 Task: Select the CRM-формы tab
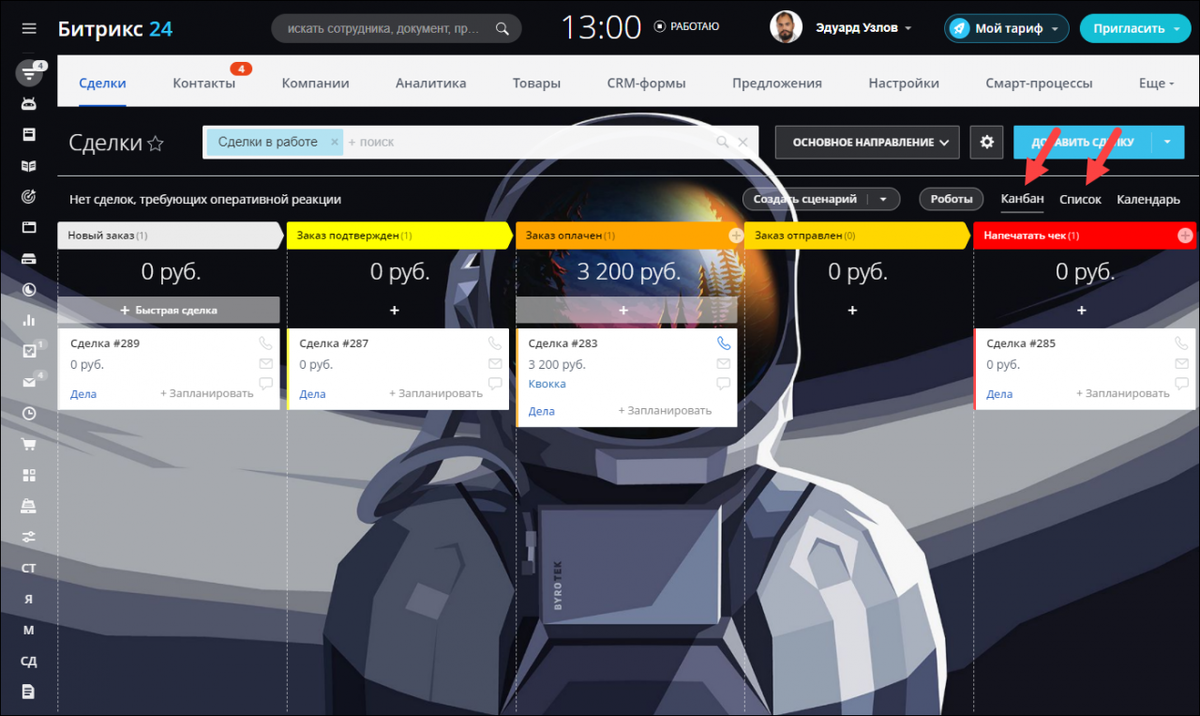tap(646, 84)
